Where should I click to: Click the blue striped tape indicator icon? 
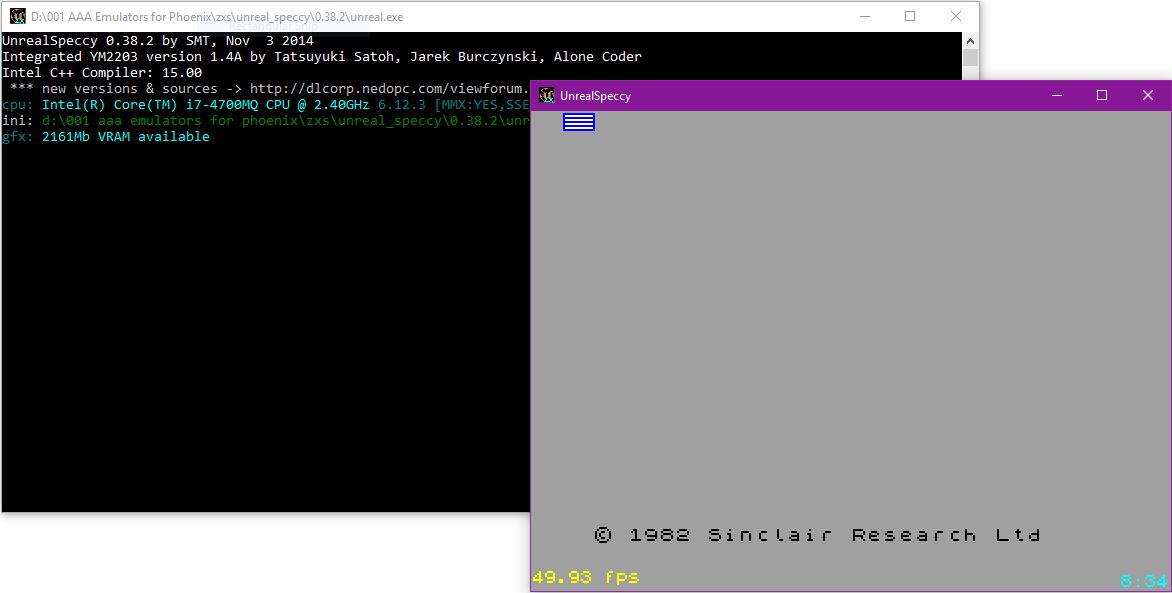[x=579, y=122]
